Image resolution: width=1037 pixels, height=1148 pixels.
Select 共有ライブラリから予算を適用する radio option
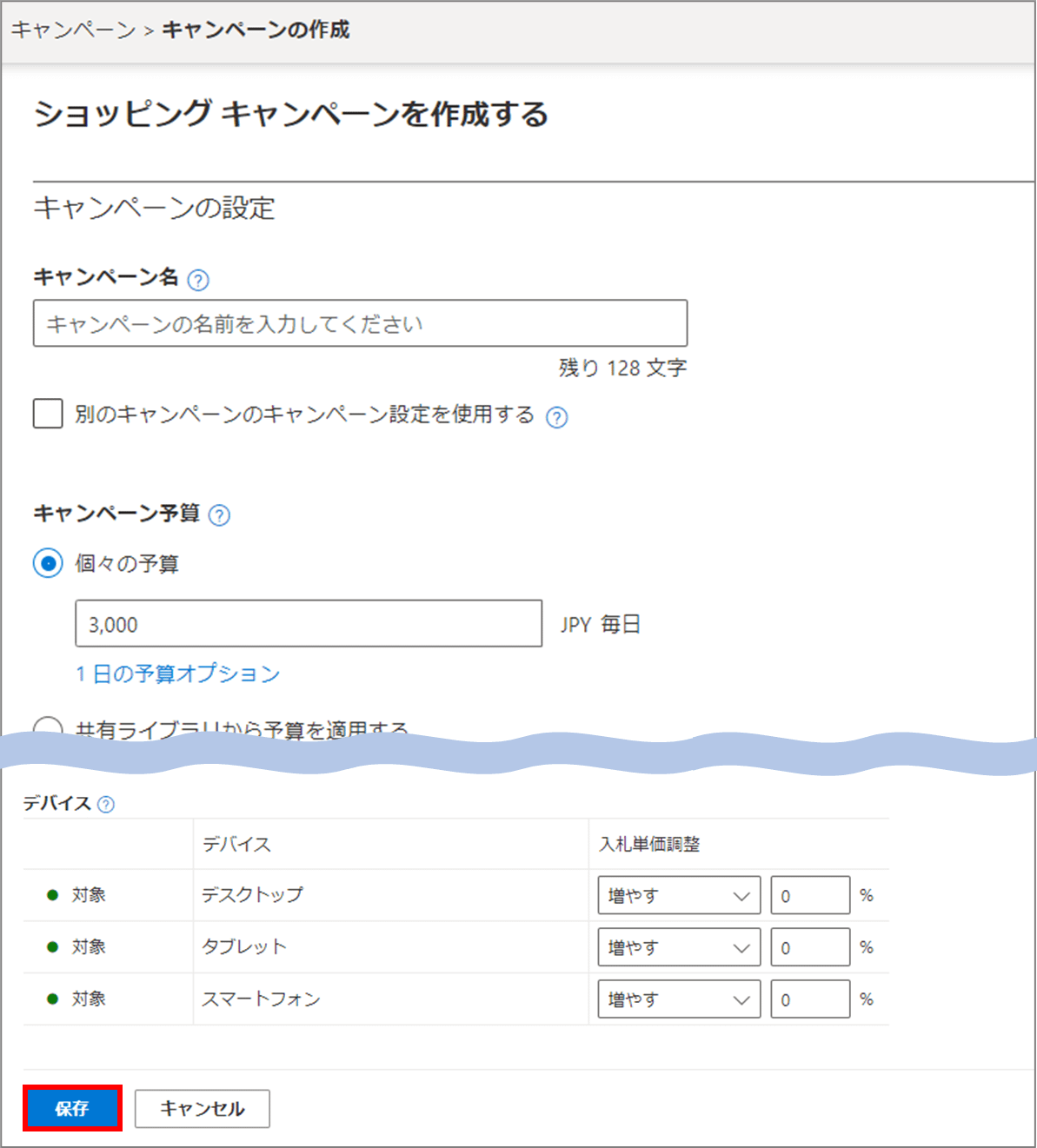(x=48, y=728)
